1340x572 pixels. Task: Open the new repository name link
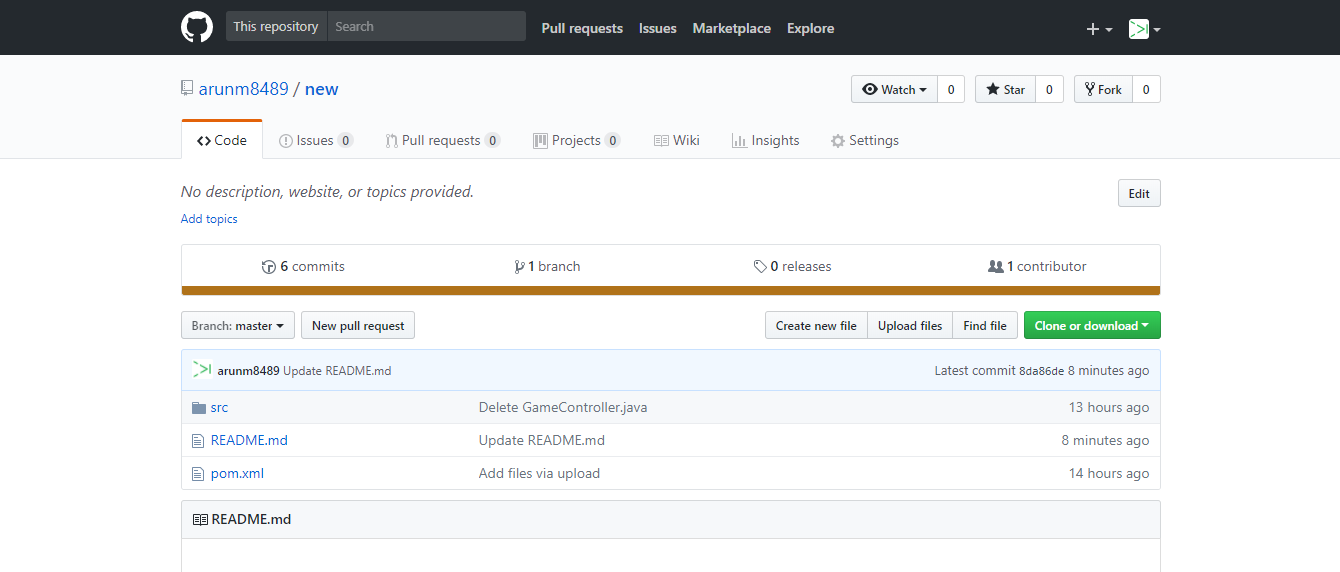(x=321, y=89)
